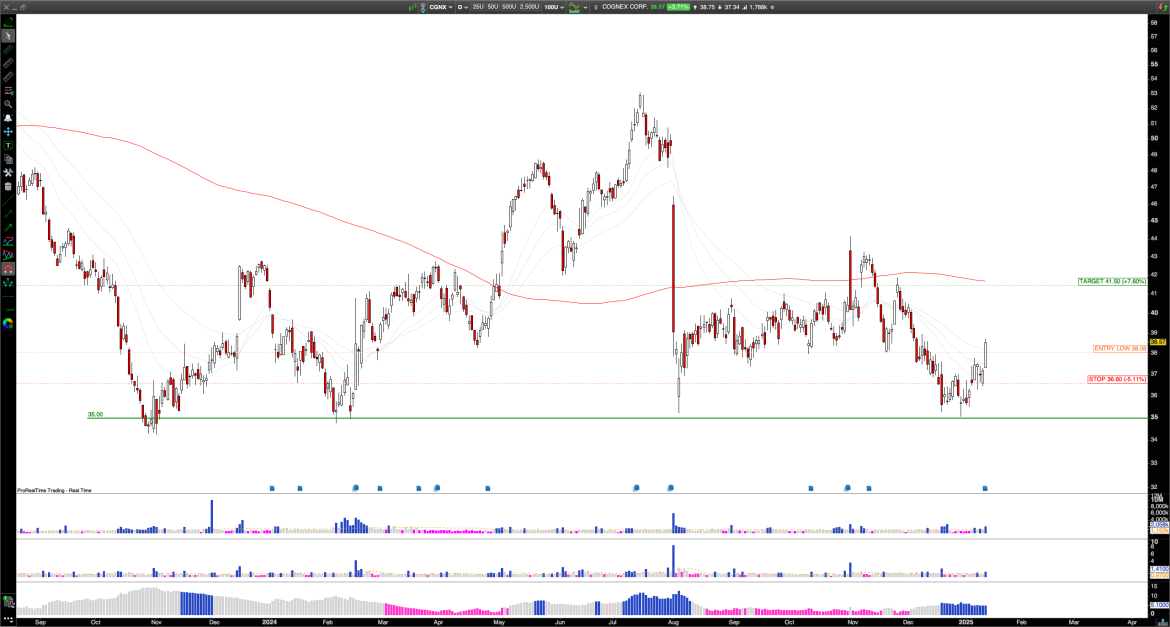Switch chart range to 500U
This screenshot has width=1170, height=627.
click(x=508, y=6)
